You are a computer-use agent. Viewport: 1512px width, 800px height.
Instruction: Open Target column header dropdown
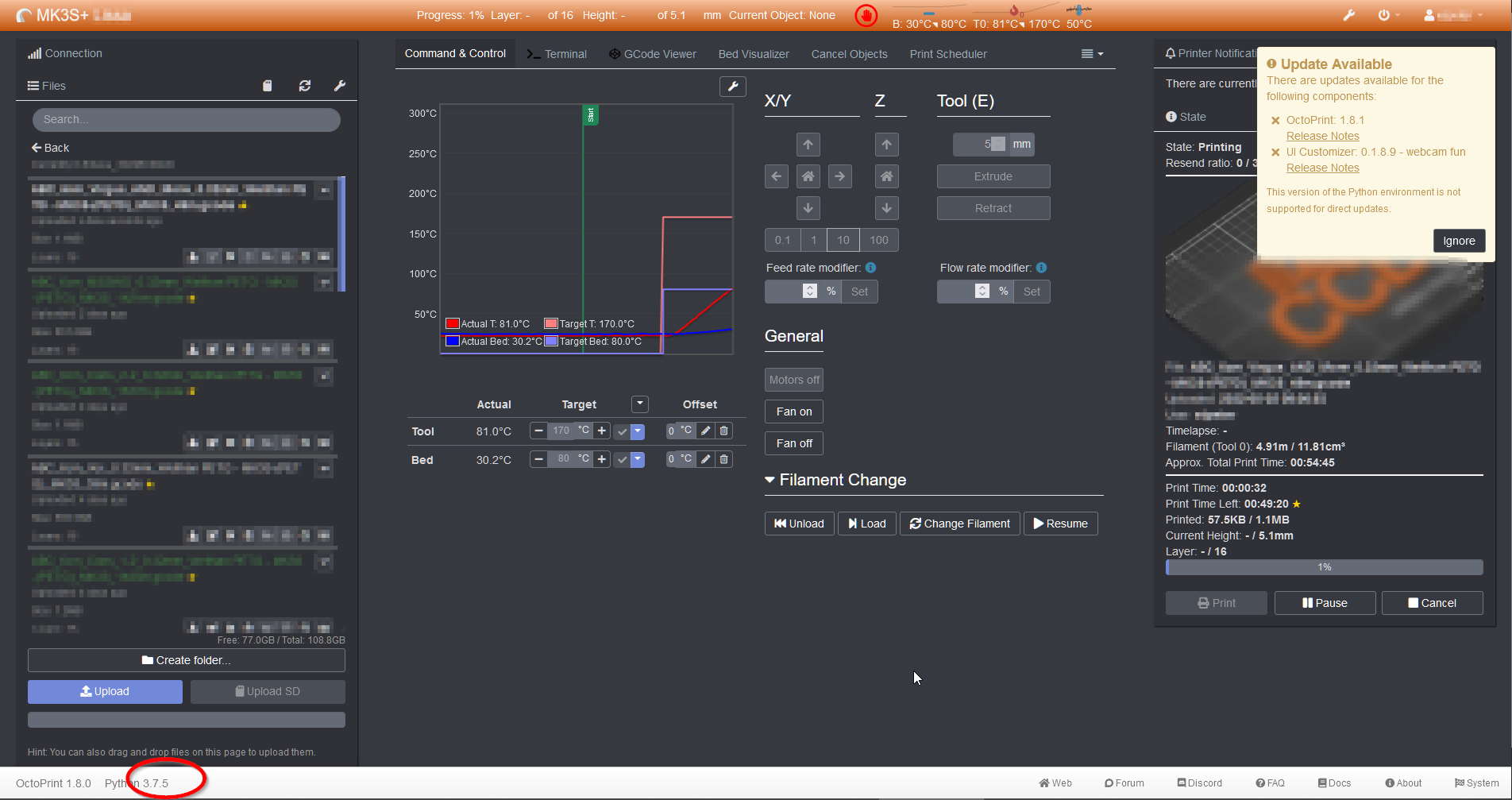(640, 404)
